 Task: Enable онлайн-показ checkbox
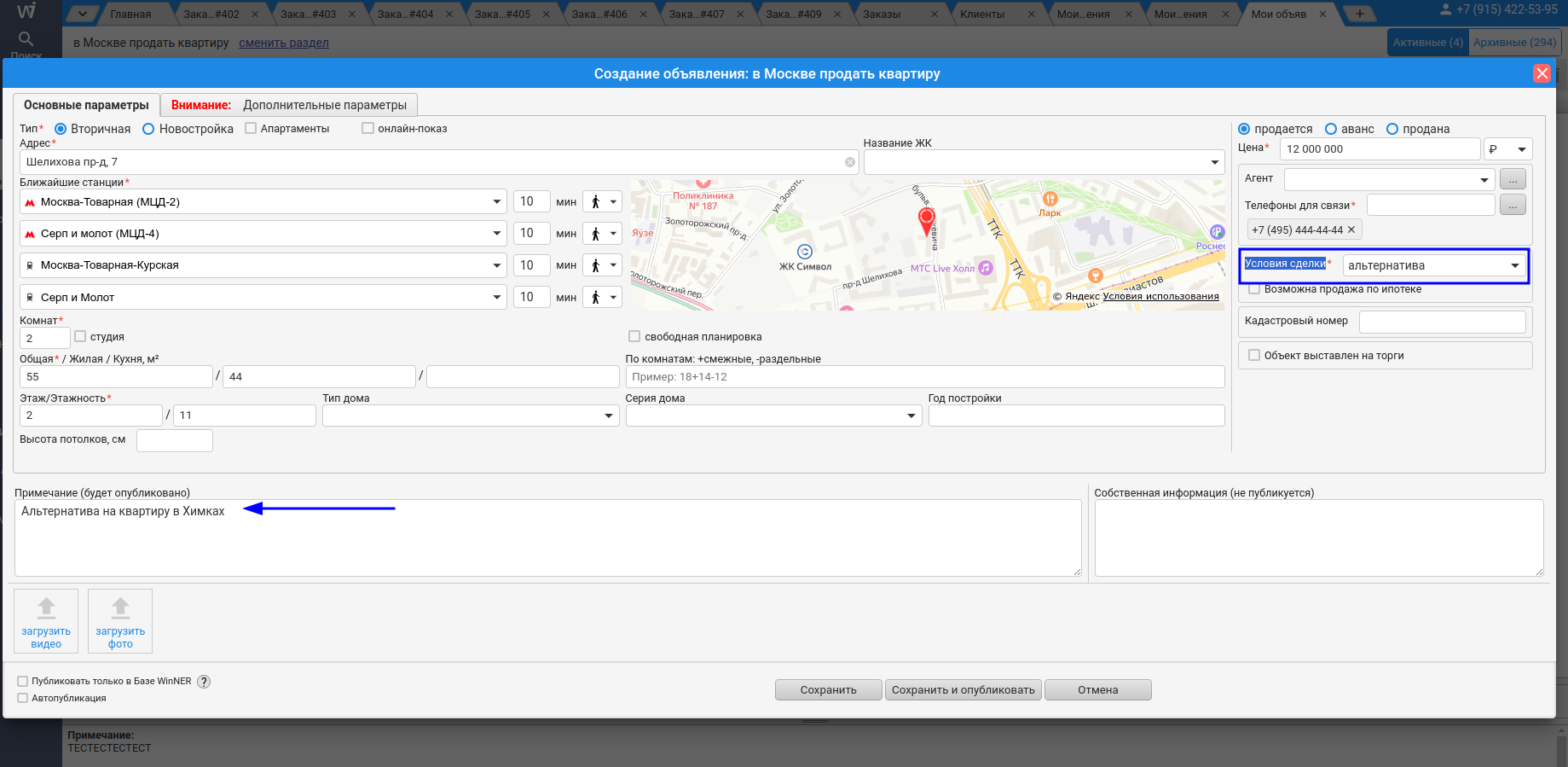367,128
